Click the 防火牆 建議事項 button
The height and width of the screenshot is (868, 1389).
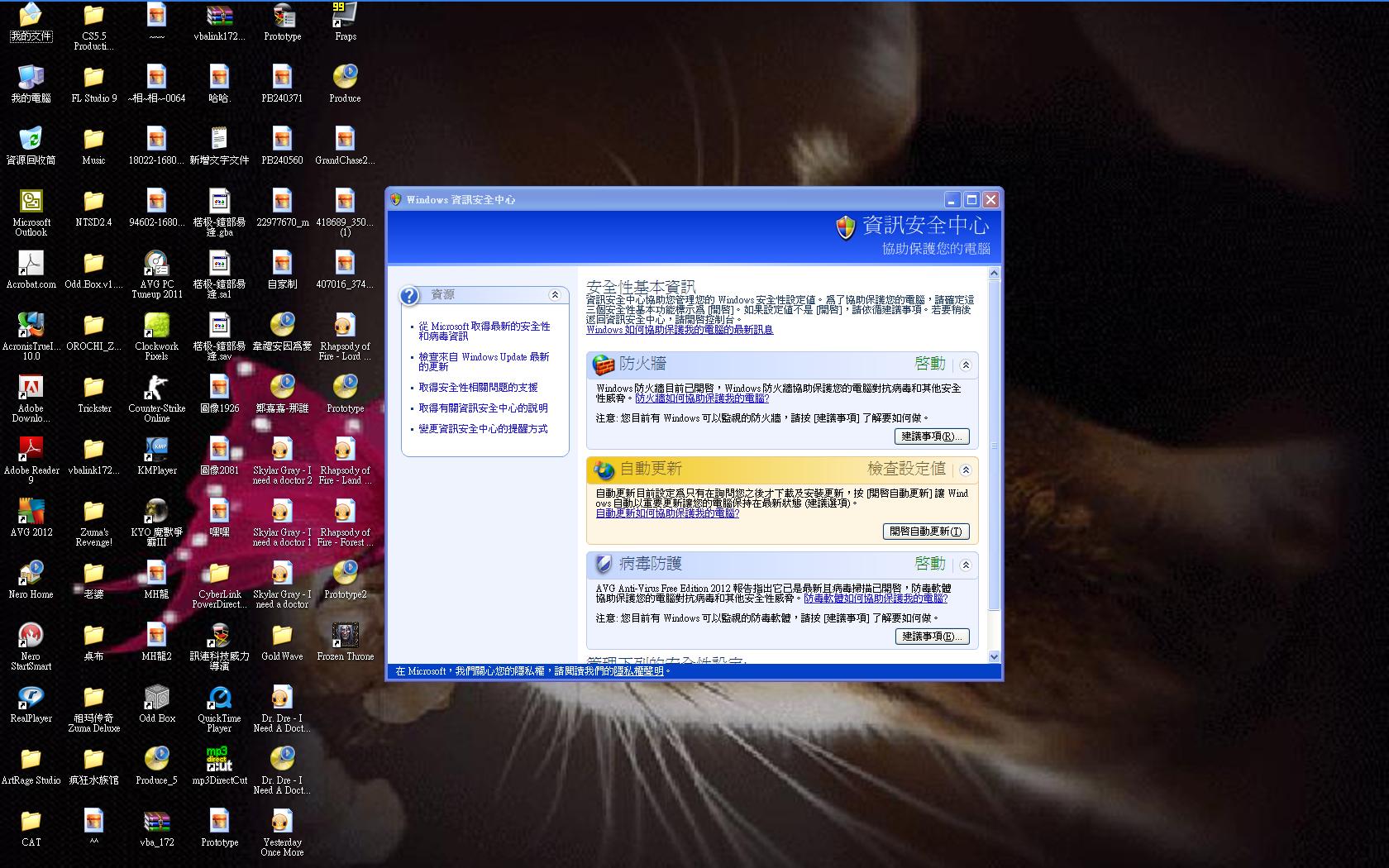point(932,436)
